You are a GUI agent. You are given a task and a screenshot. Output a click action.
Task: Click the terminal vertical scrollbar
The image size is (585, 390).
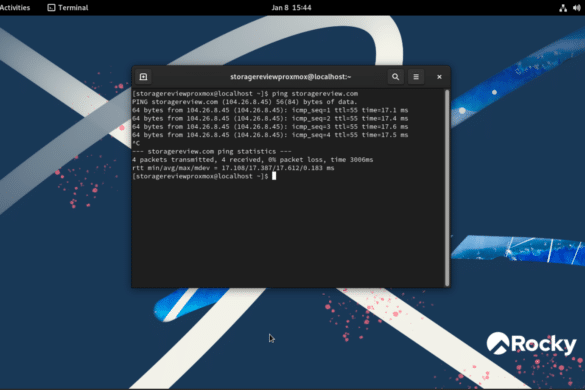pyautogui.click(x=447, y=188)
